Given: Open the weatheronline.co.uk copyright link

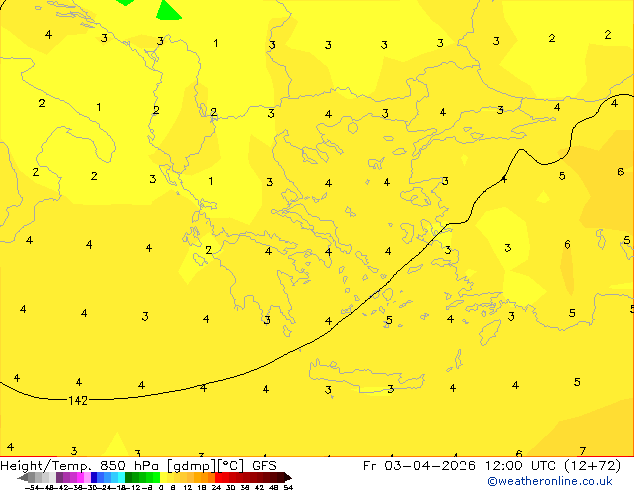Looking at the screenshot, I should pos(550,481).
